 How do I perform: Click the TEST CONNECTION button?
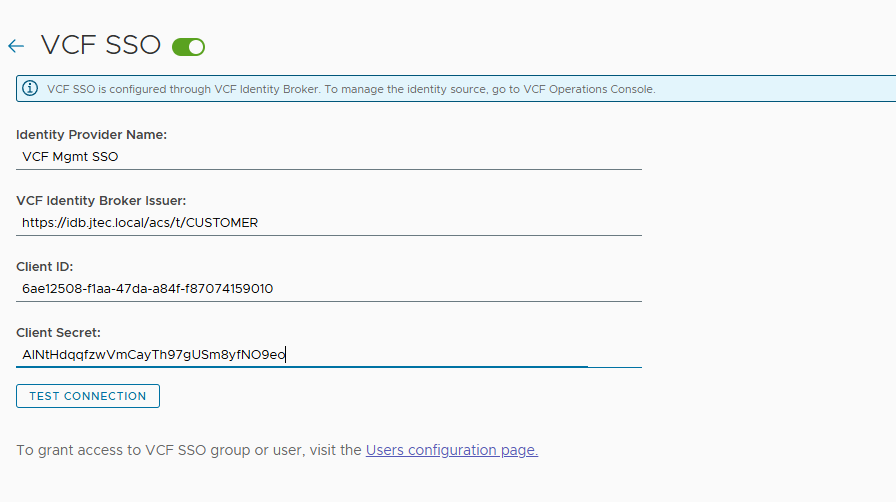coord(88,396)
